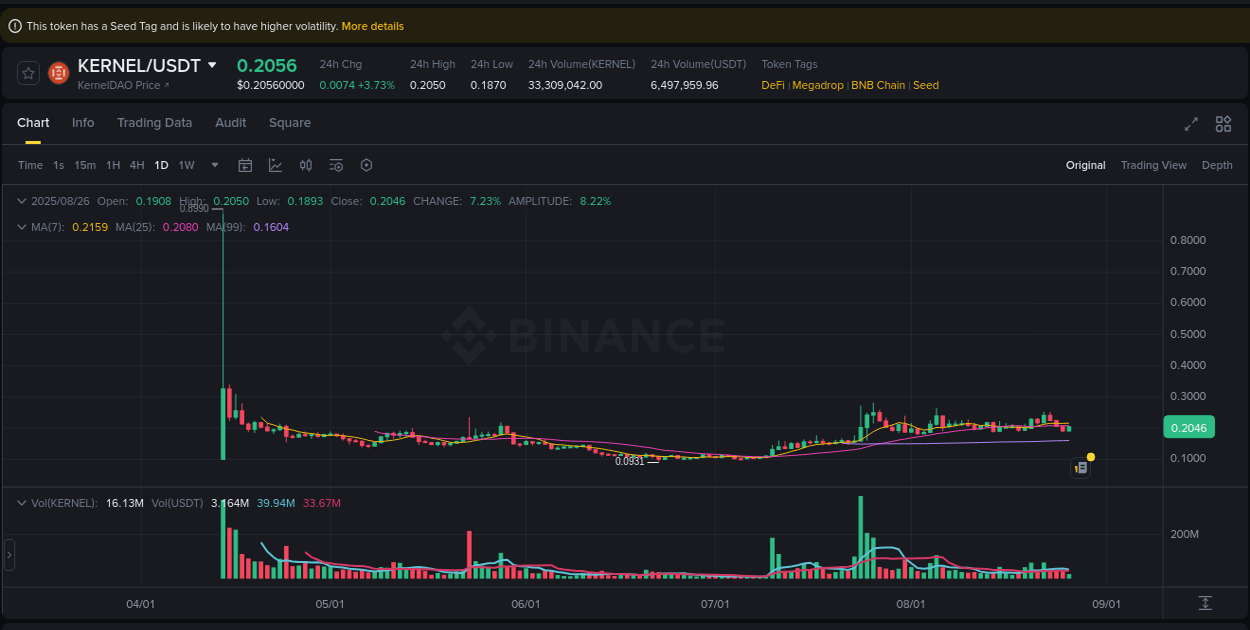The height and width of the screenshot is (630, 1250).
Task: Open the chart settings hexagon icon
Action: click(366, 165)
